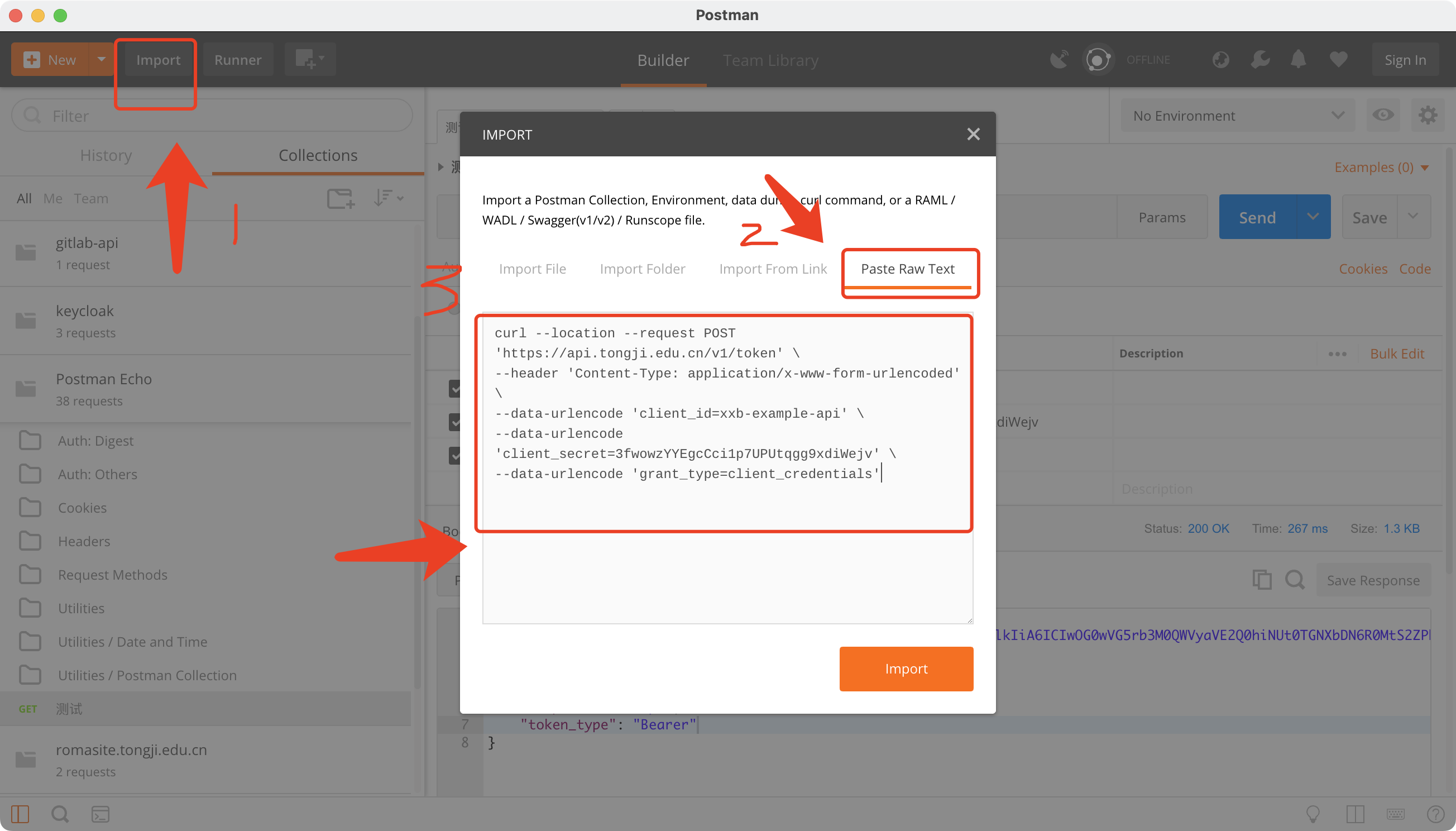Open the Cookies link

[x=1363, y=269]
